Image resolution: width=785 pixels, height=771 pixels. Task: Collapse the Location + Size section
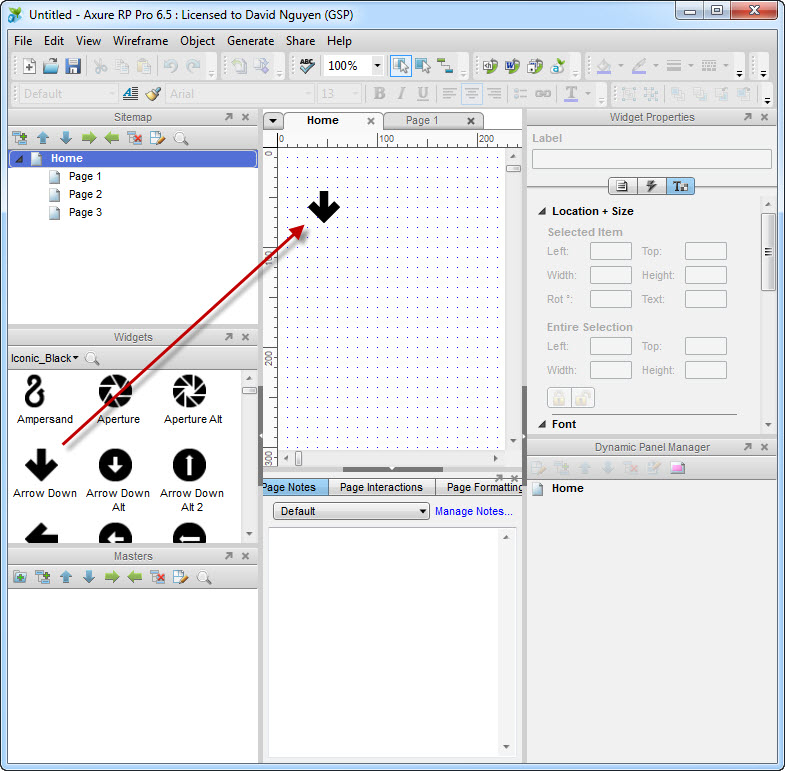(x=542, y=211)
